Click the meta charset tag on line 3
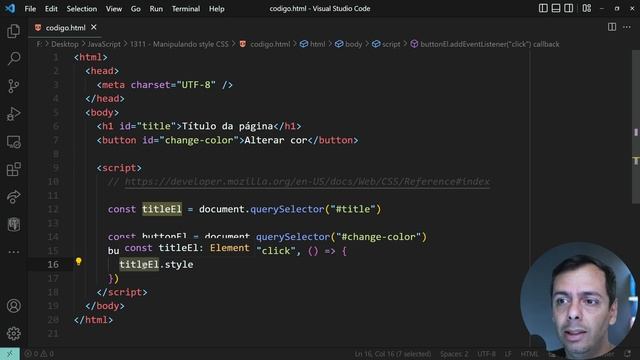The width and height of the screenshot is (640, 360). [x=164, y=84]
